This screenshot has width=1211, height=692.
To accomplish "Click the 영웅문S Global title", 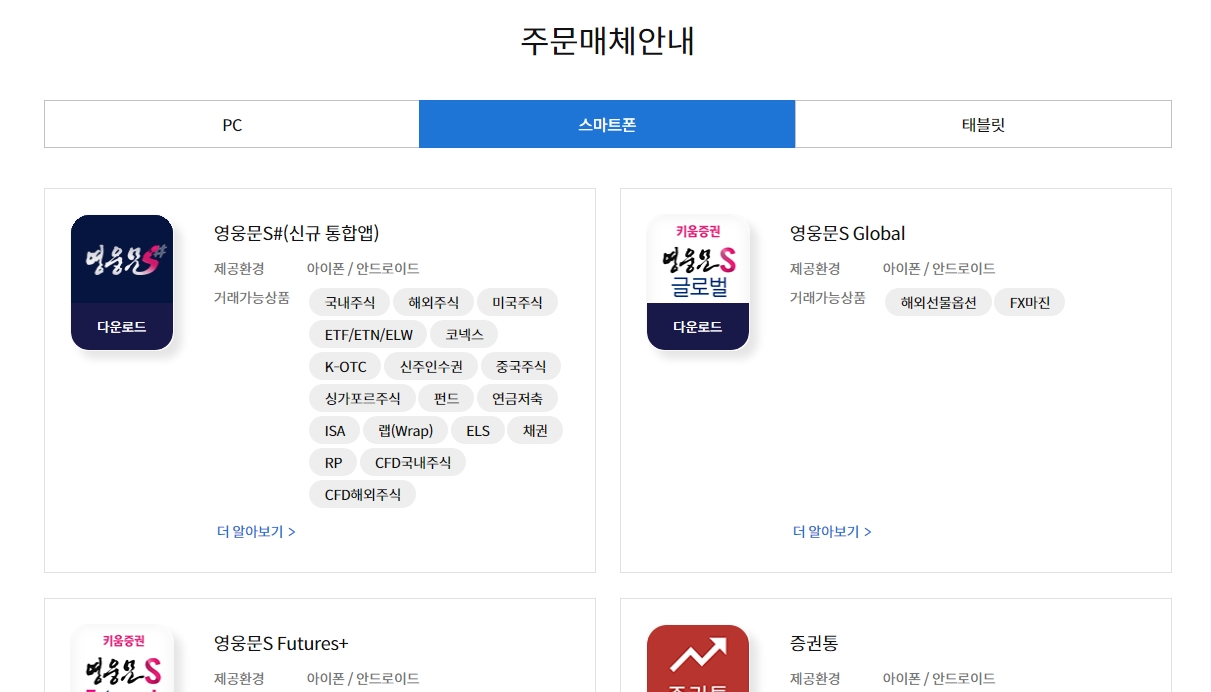I will pyautogui.click(x=847, y=233).
